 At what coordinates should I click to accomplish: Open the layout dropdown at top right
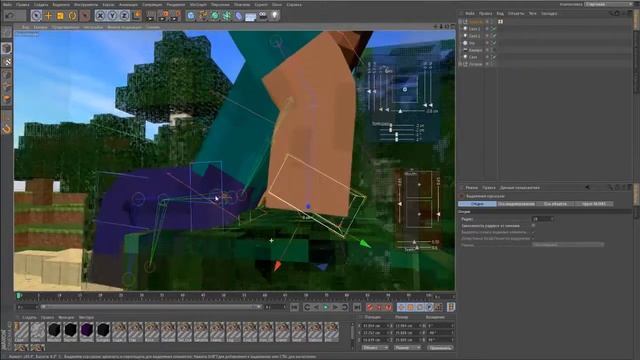pos(609,4)
